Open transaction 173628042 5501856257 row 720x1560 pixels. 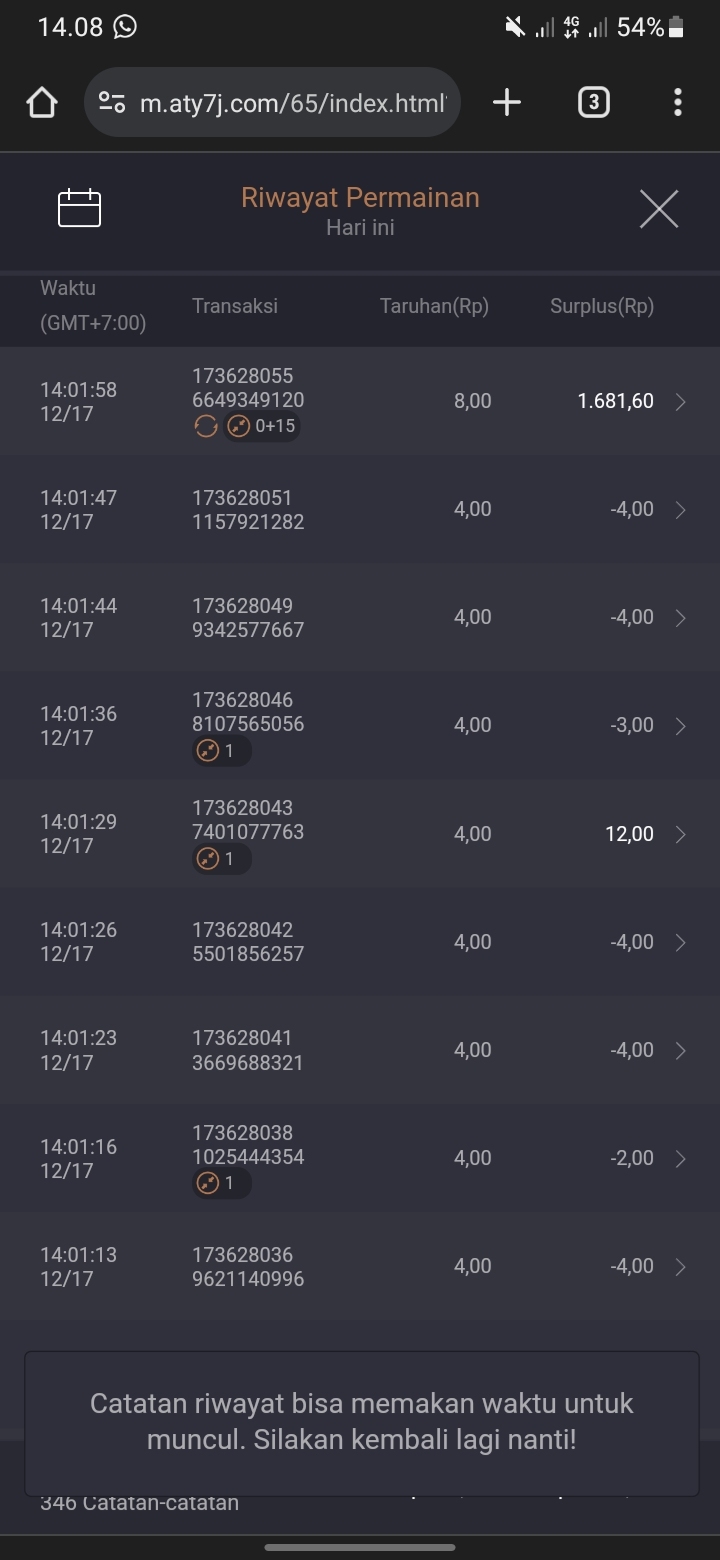pos(248,942)
